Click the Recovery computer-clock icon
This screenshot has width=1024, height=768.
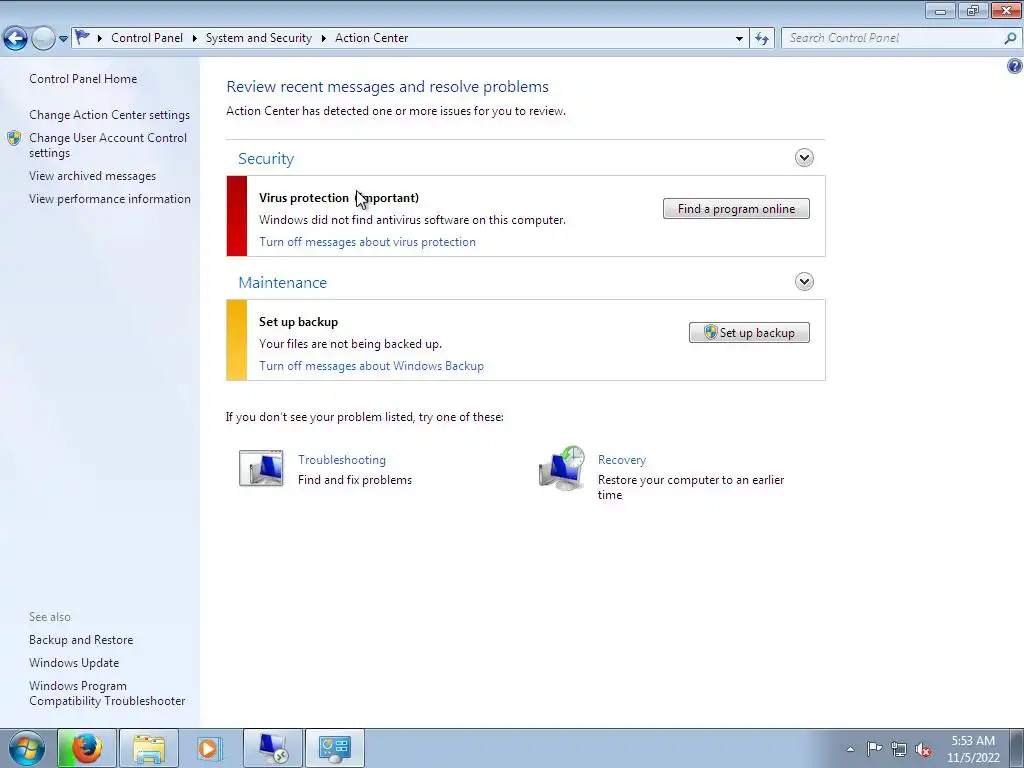tap(562, 468)
